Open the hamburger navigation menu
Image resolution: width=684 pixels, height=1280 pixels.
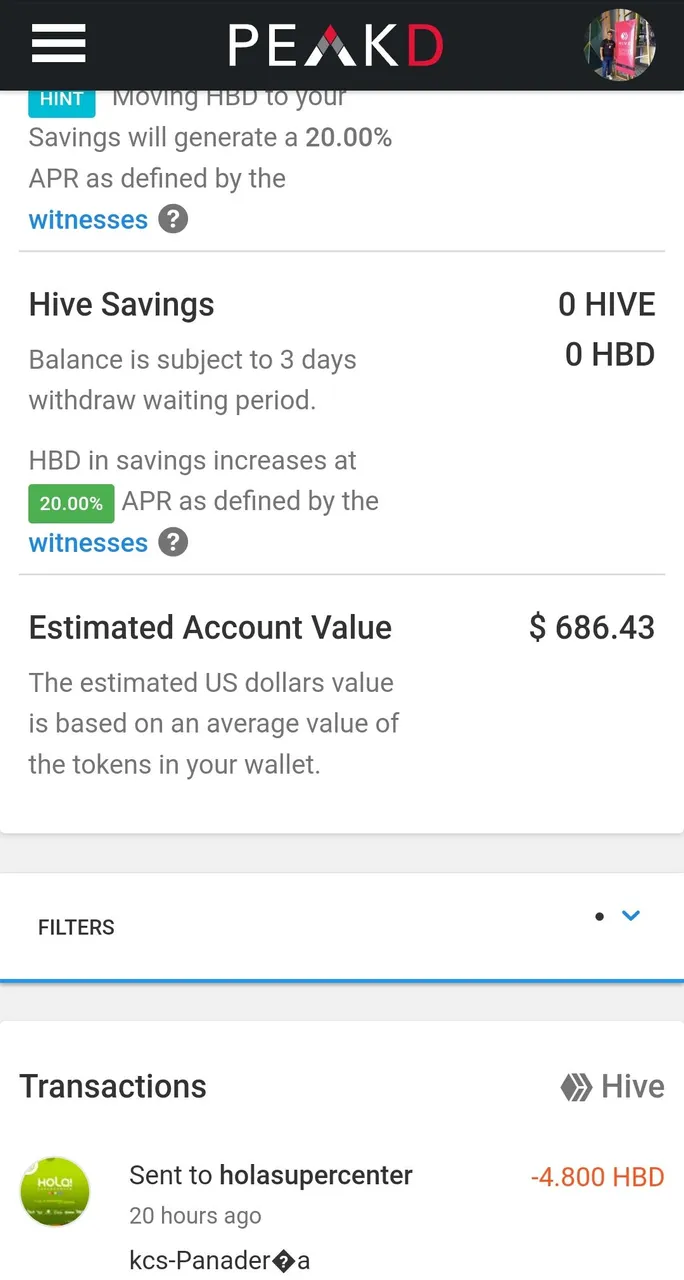click(x=58, y=44)
